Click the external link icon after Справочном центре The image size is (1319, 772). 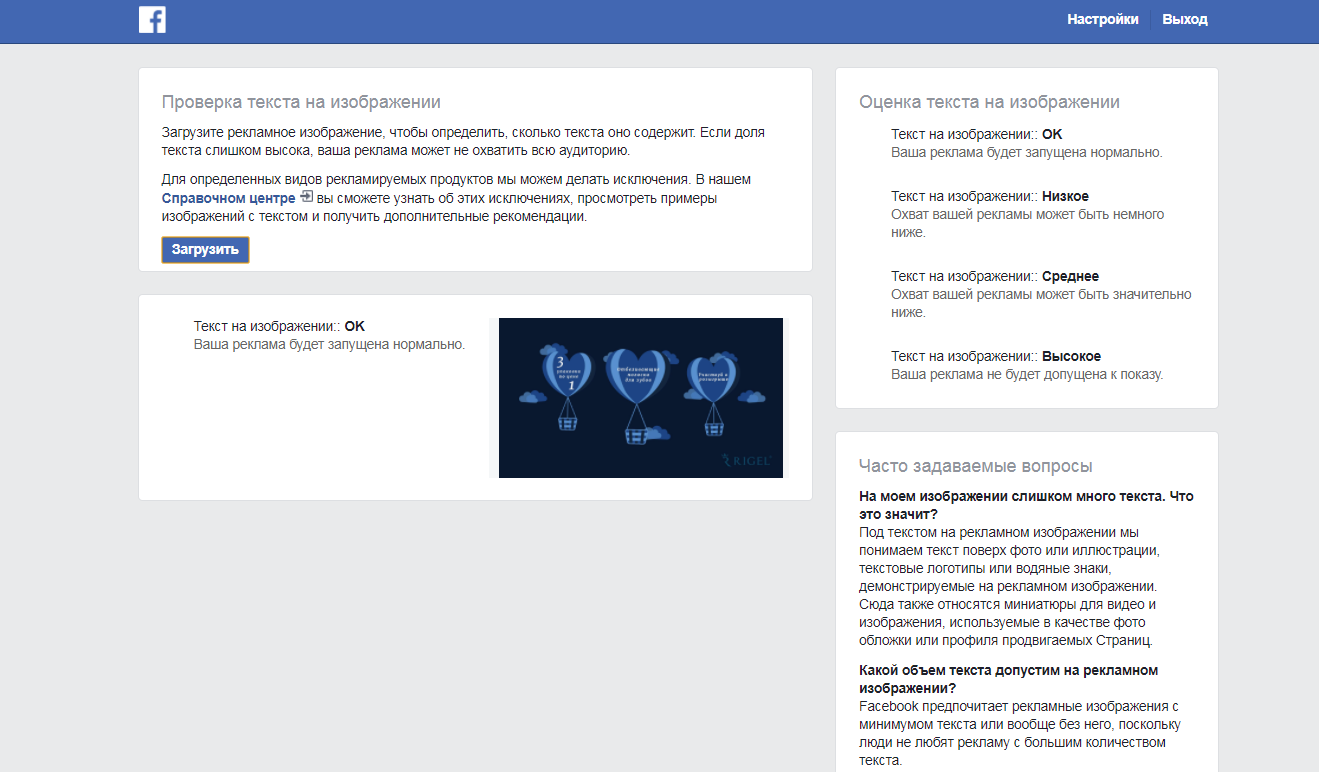coord(307,197)
